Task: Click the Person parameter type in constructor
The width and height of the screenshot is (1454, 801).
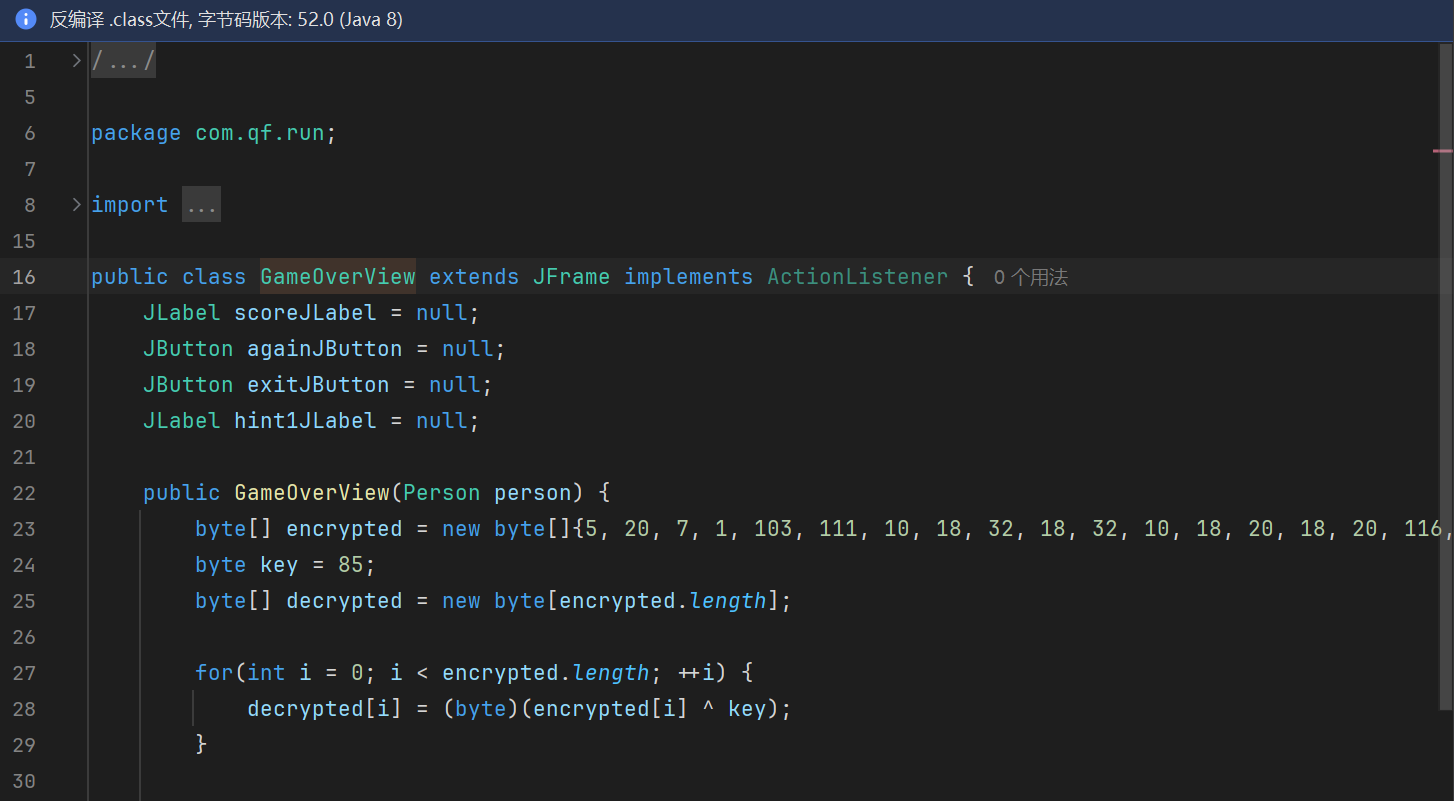Action: (x=442, y=493)
